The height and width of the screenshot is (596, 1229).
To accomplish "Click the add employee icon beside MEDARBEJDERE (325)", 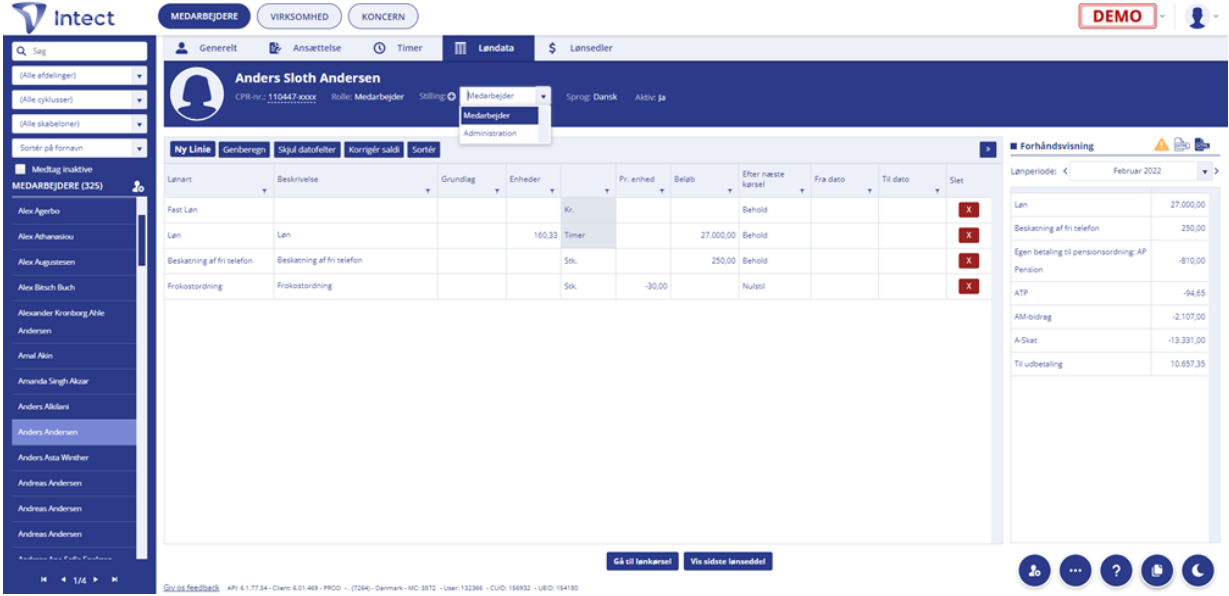I will (137, 187).
